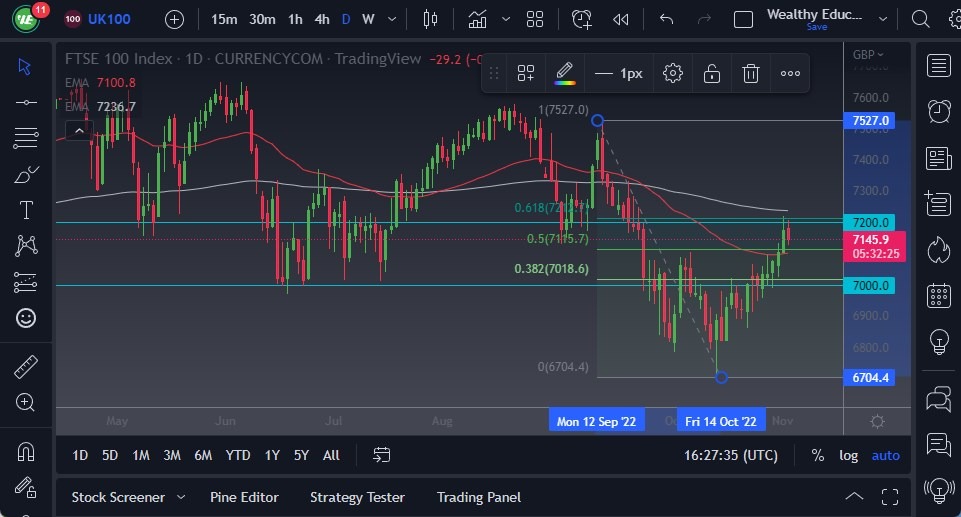Viewport: 961px width, 517px height.
Task: Undo the last action
Action: pos(666,20)
